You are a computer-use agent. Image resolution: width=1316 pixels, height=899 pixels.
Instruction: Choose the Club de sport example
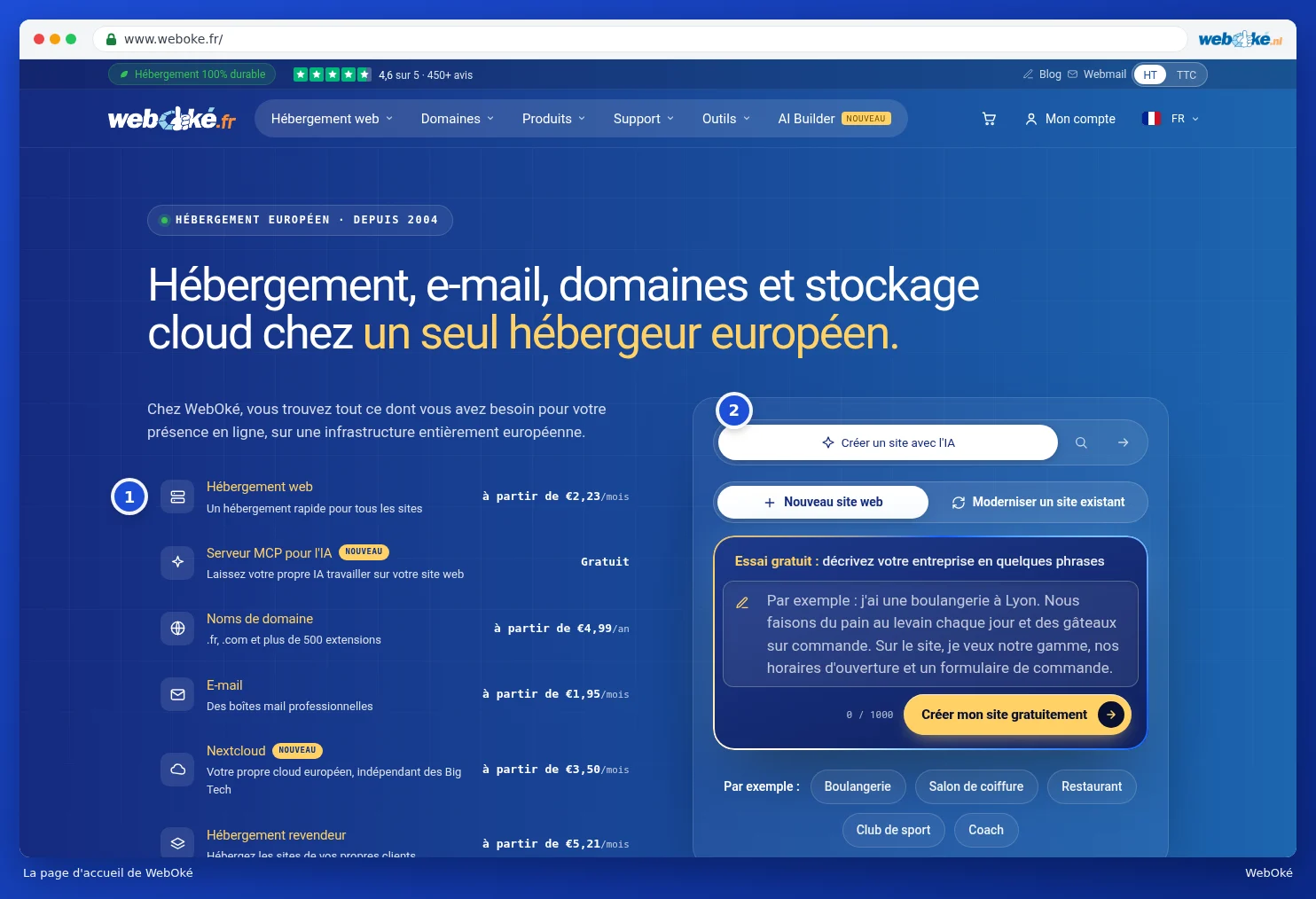(x=893, y=830)
